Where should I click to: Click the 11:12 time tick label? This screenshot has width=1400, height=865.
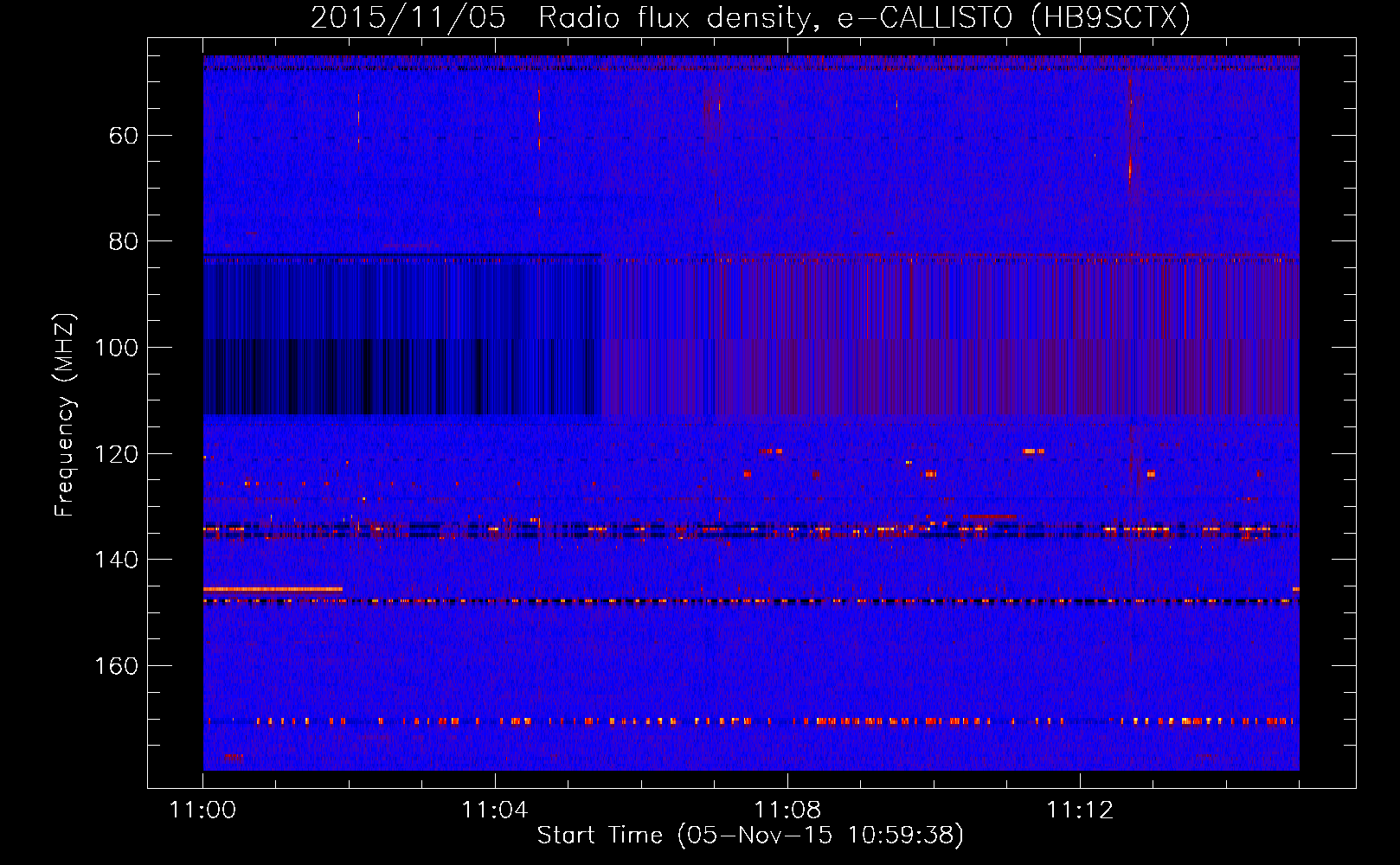(x=1080, y=811)
